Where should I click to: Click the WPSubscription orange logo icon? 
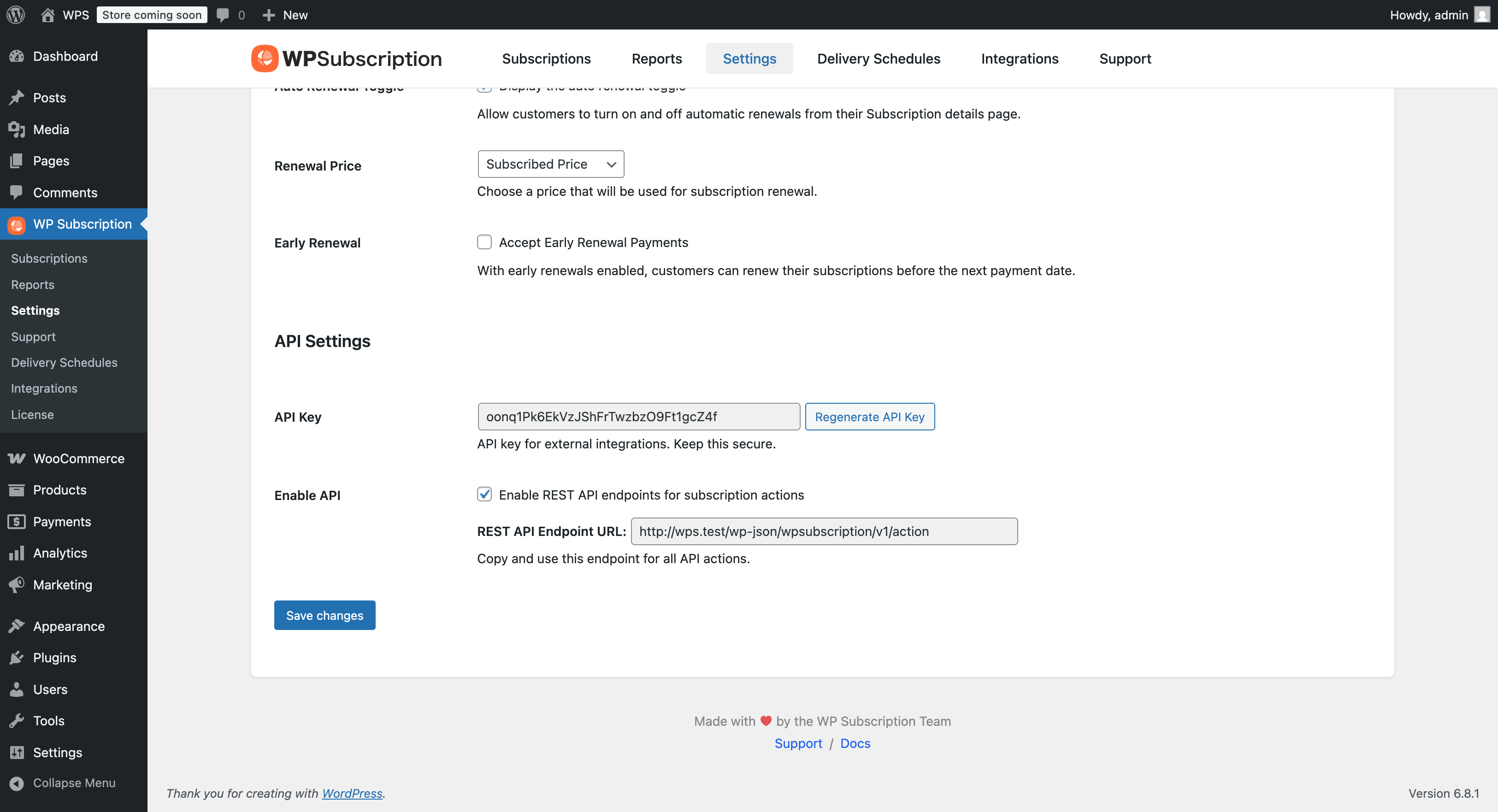coord(265,59)
